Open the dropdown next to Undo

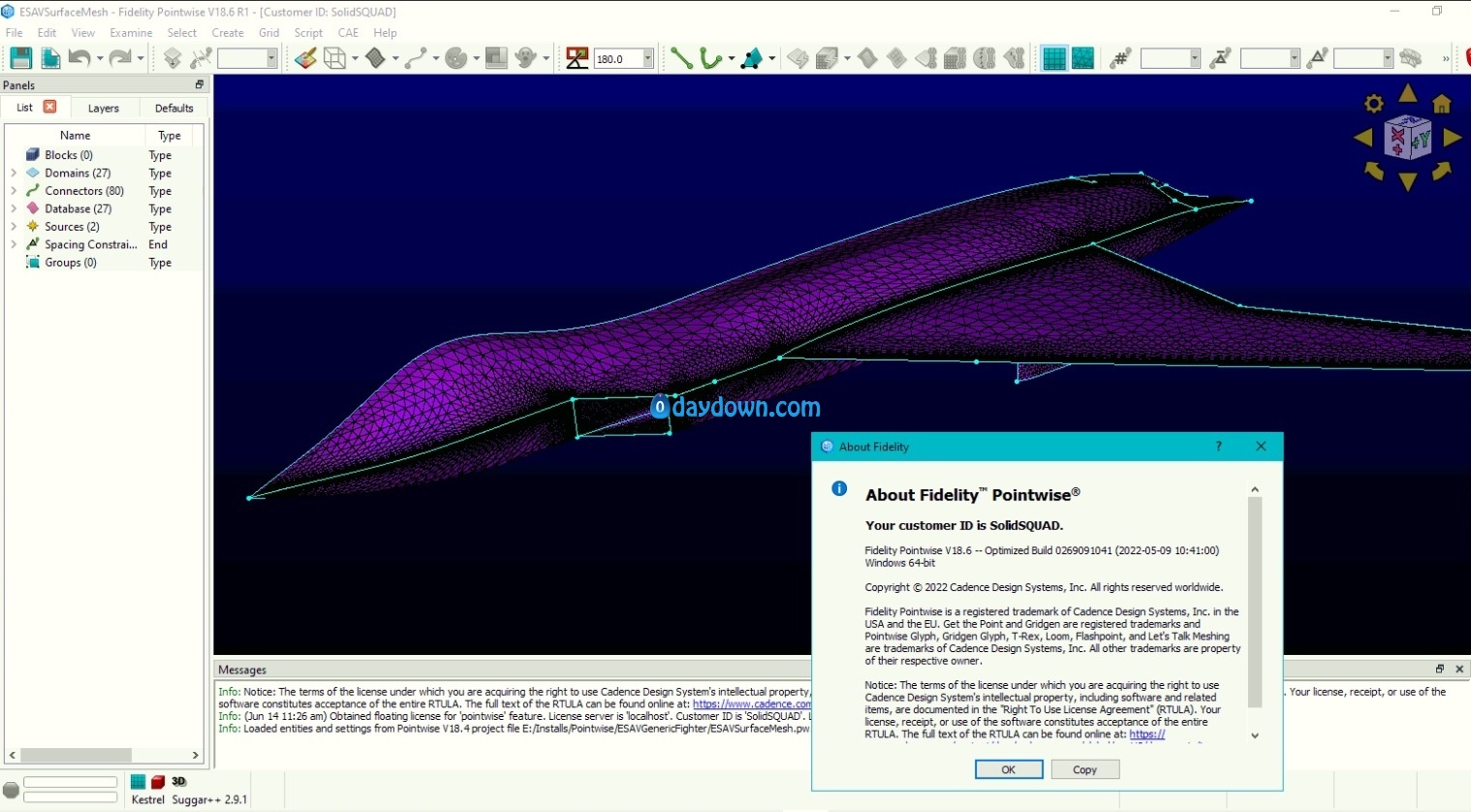click(100, 59)
